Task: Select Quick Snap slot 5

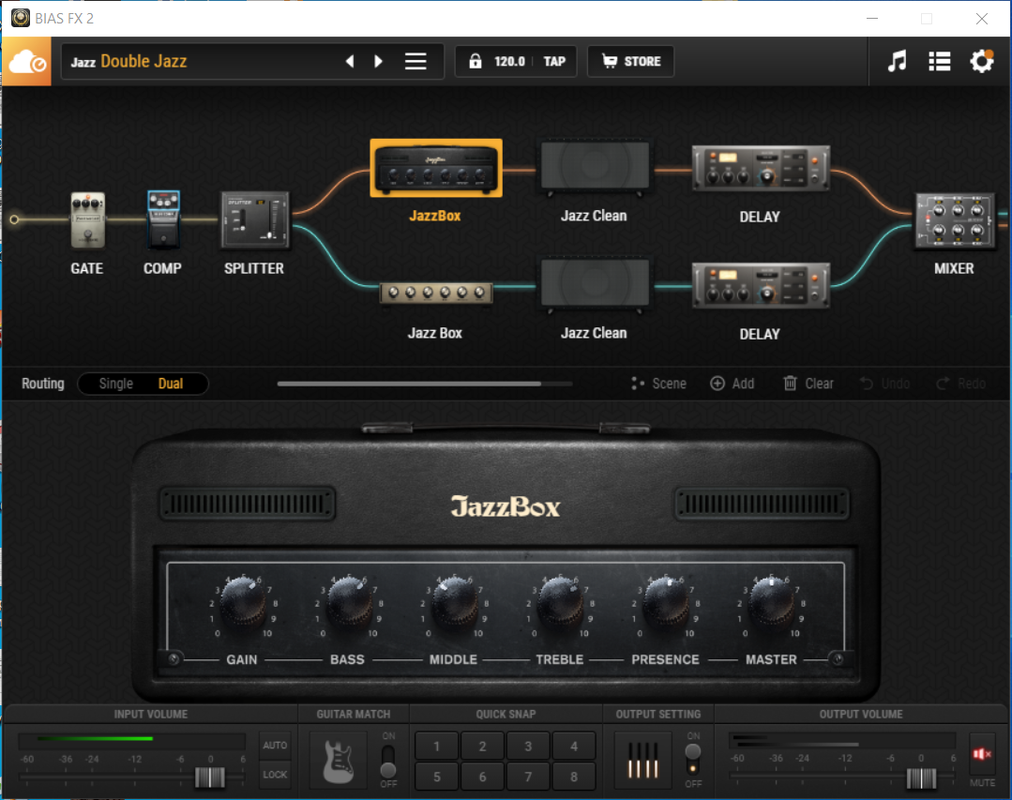Action: (437, 777)
